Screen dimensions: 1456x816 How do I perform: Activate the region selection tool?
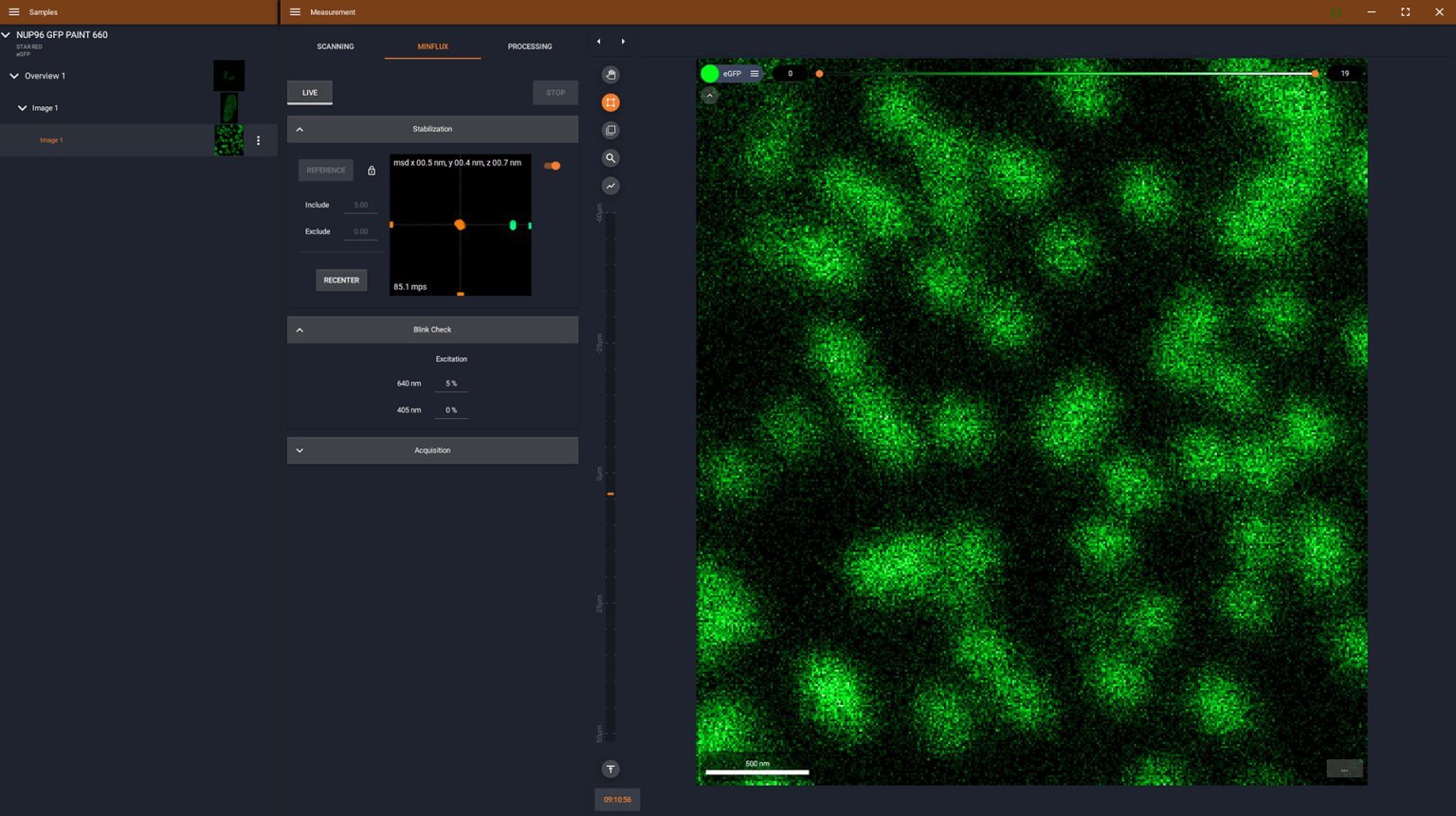[610, 102]
